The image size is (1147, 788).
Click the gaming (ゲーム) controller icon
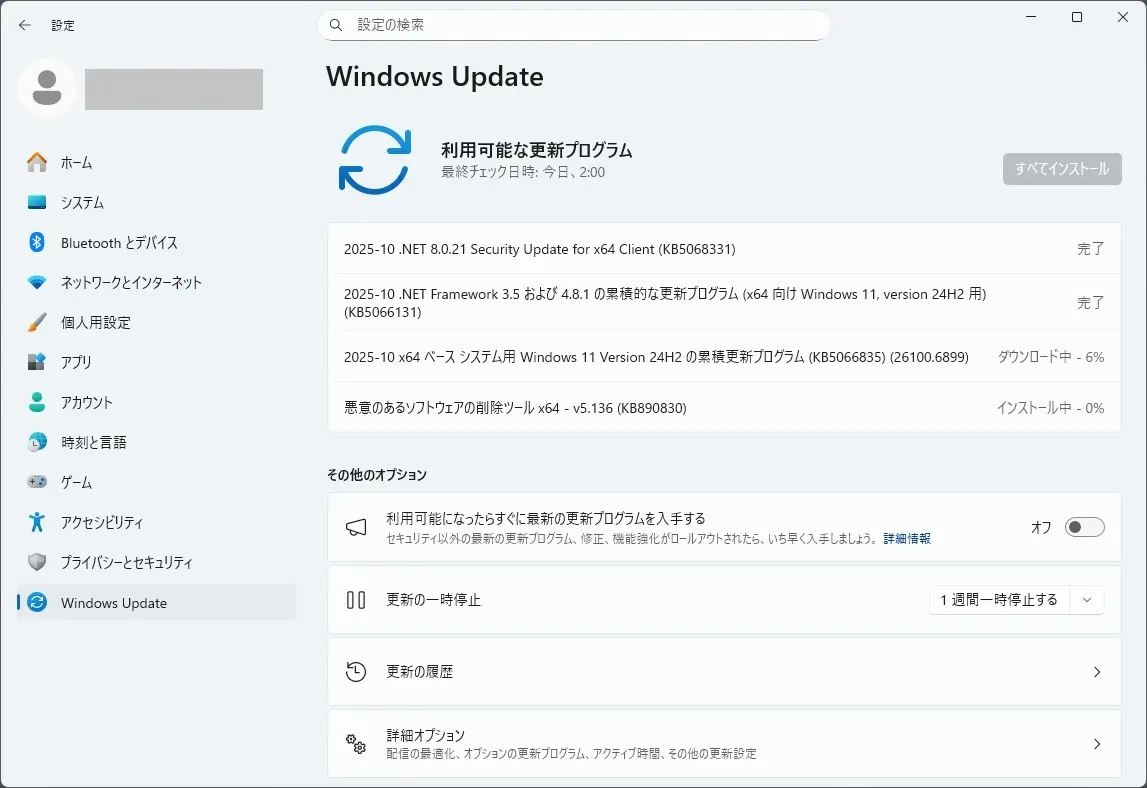click(37, 482)
